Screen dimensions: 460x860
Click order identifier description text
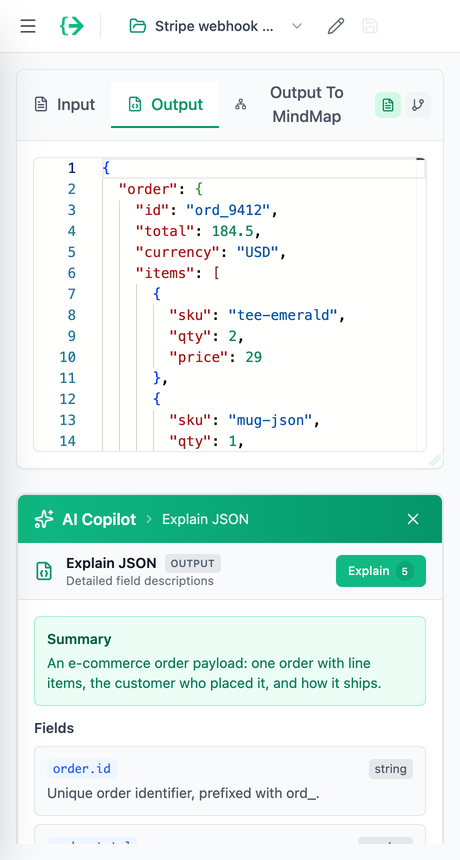tap(183, 793)
